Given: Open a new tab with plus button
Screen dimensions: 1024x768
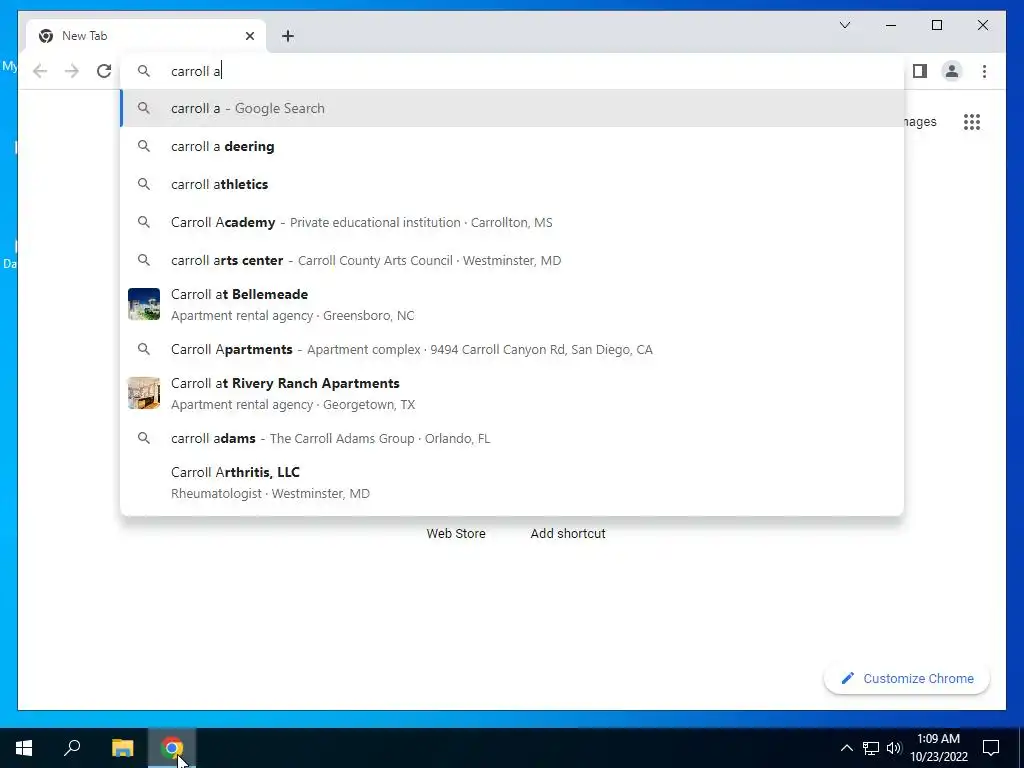Looking at the screenshot, I should pyautogui.click(x=288, y=36).
